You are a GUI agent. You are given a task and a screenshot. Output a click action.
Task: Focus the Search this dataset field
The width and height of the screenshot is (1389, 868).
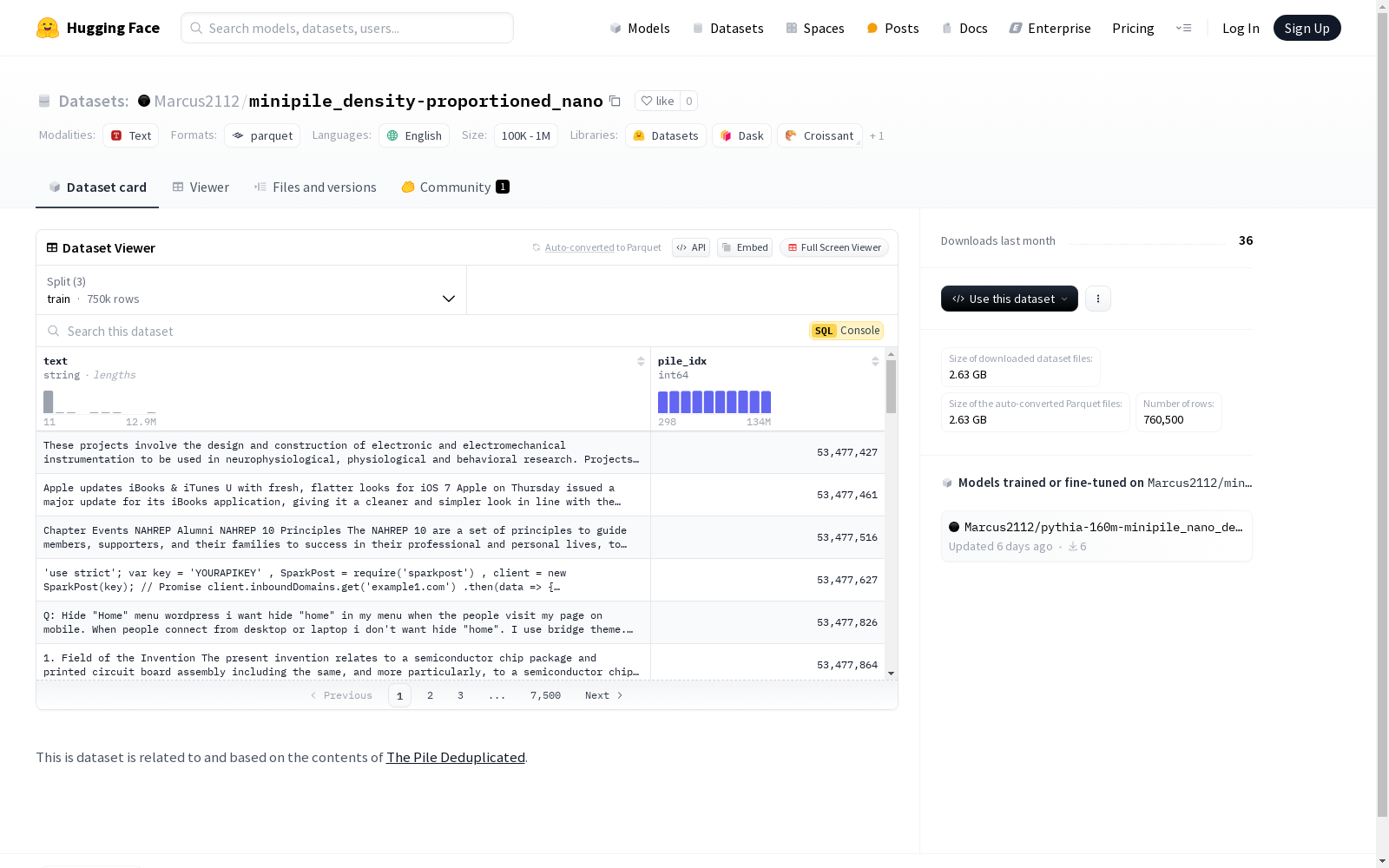(x=421, y=331)
